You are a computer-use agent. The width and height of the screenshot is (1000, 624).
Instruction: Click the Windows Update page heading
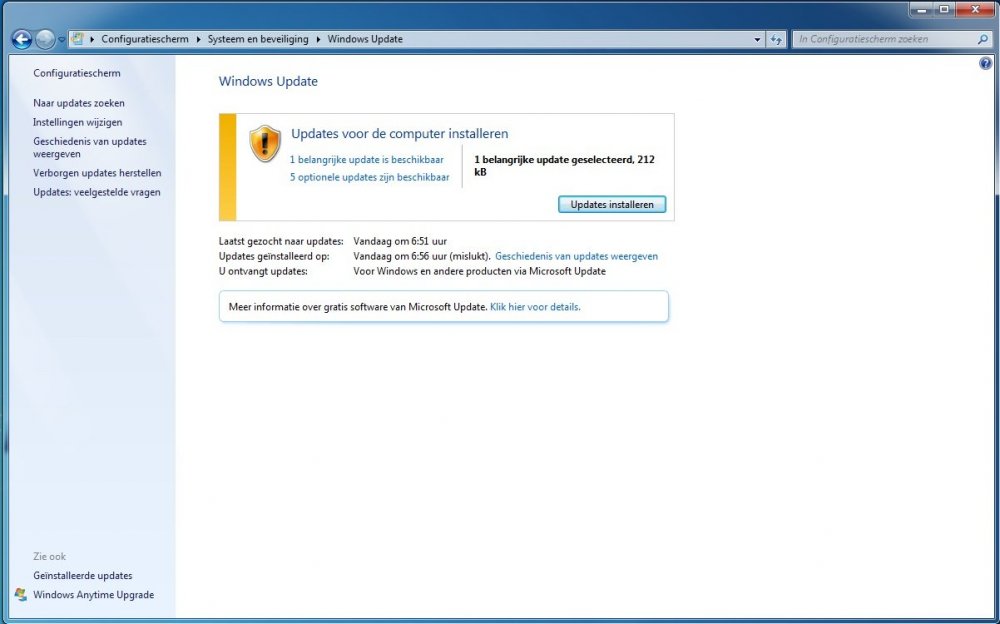268,81
